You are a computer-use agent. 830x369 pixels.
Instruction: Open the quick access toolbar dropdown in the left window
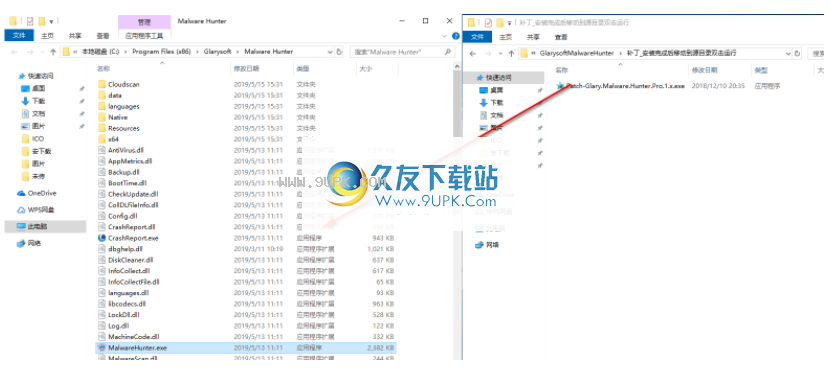(x=51, y=22)
